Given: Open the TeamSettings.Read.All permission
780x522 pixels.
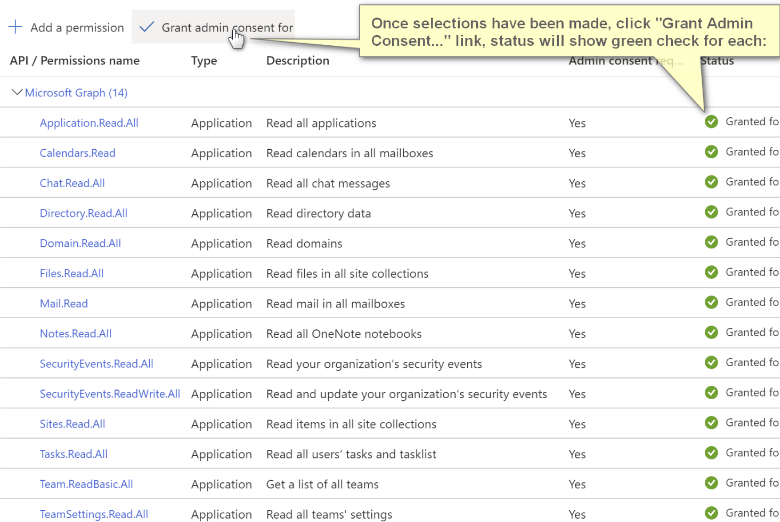Looking at the screenshot, I should click(x=94, y=514).
